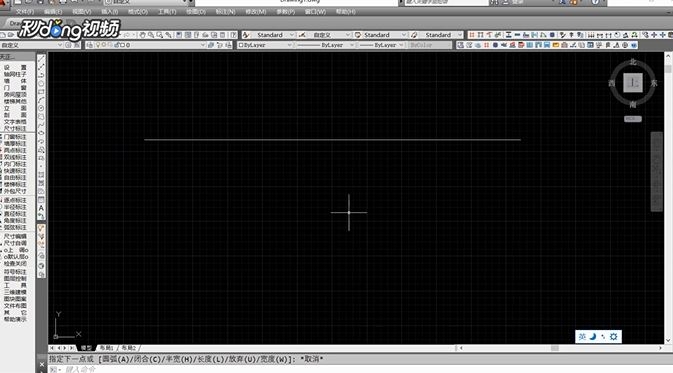Click the Text Style icon
Viewport: 673px width, 373px height.
(x=246, y=35)
